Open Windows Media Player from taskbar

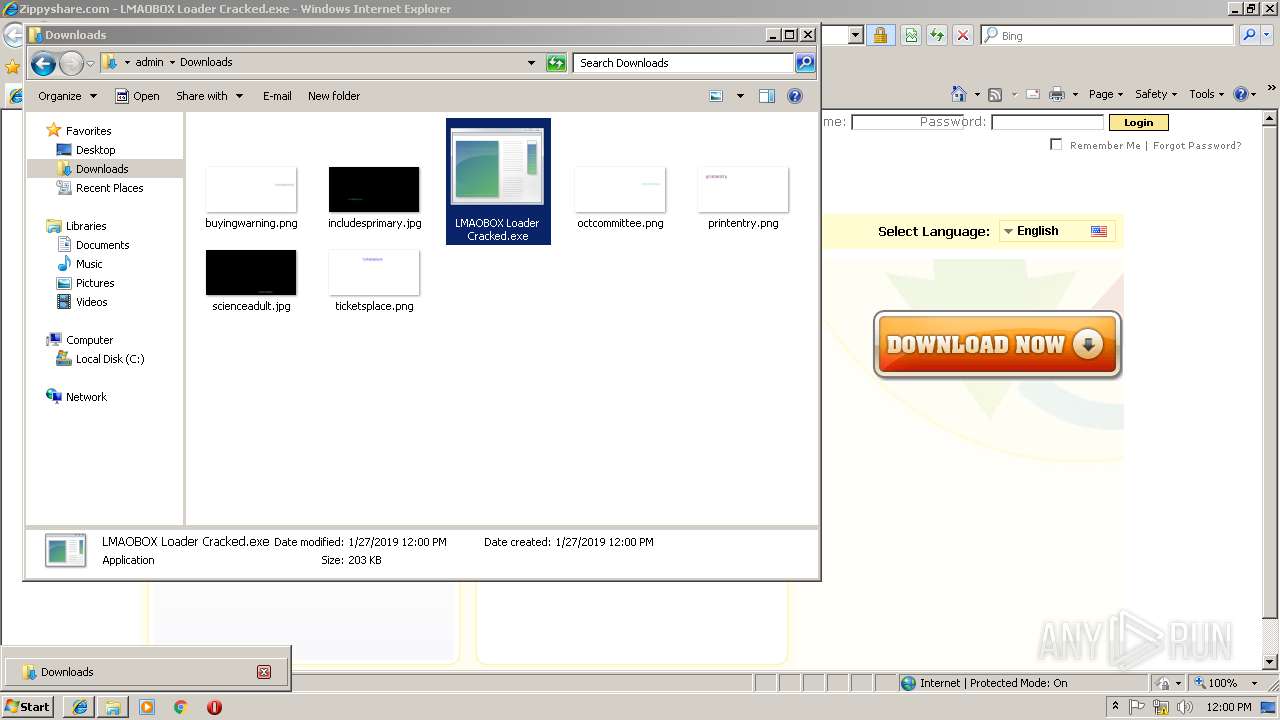tap(147, 707)
